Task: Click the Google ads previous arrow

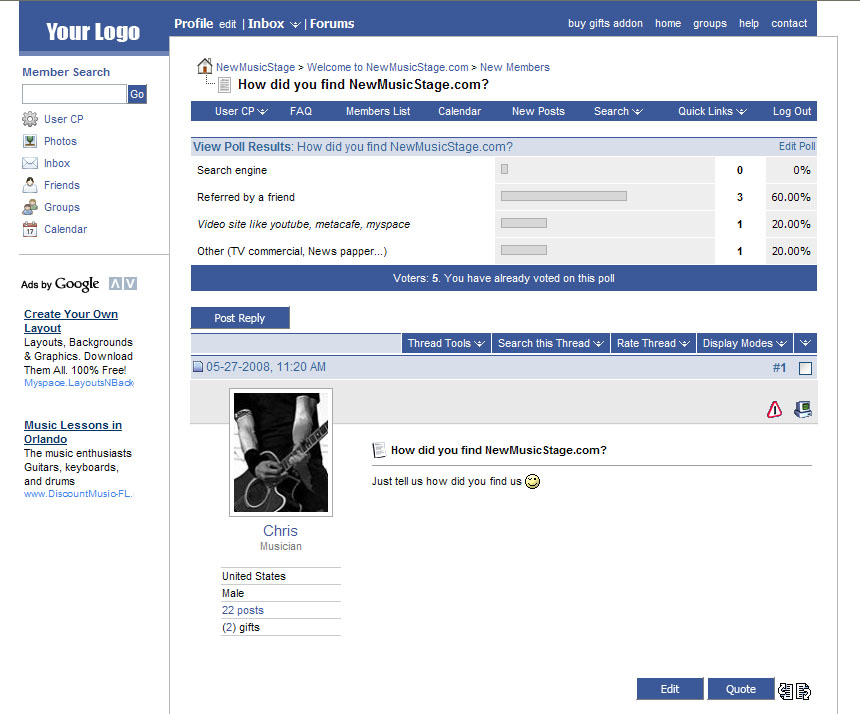Action: point(115,284)
